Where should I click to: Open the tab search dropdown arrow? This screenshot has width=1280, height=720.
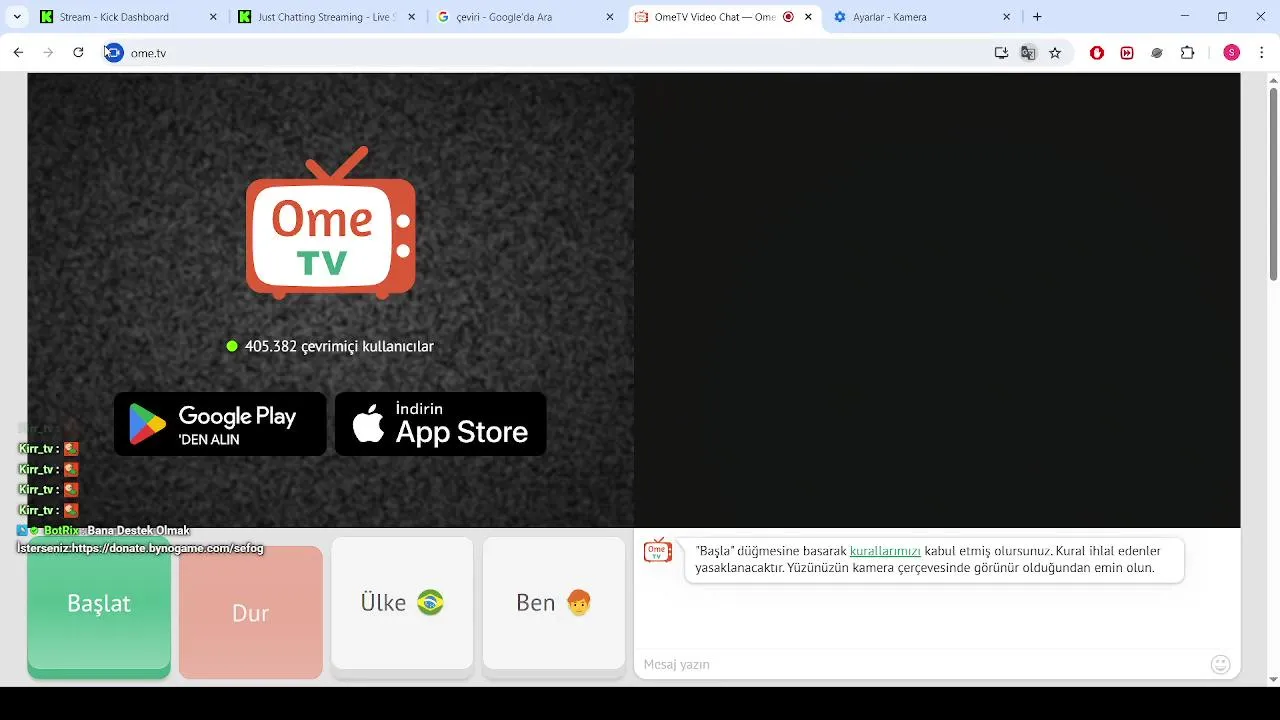pos(17,17)
